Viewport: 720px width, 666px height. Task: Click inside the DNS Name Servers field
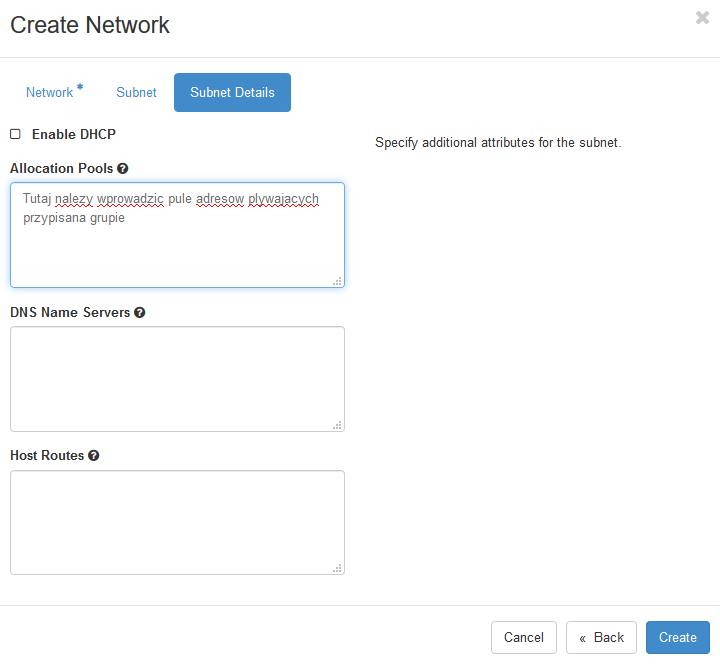pyautogui.click(x=177, y=379)
